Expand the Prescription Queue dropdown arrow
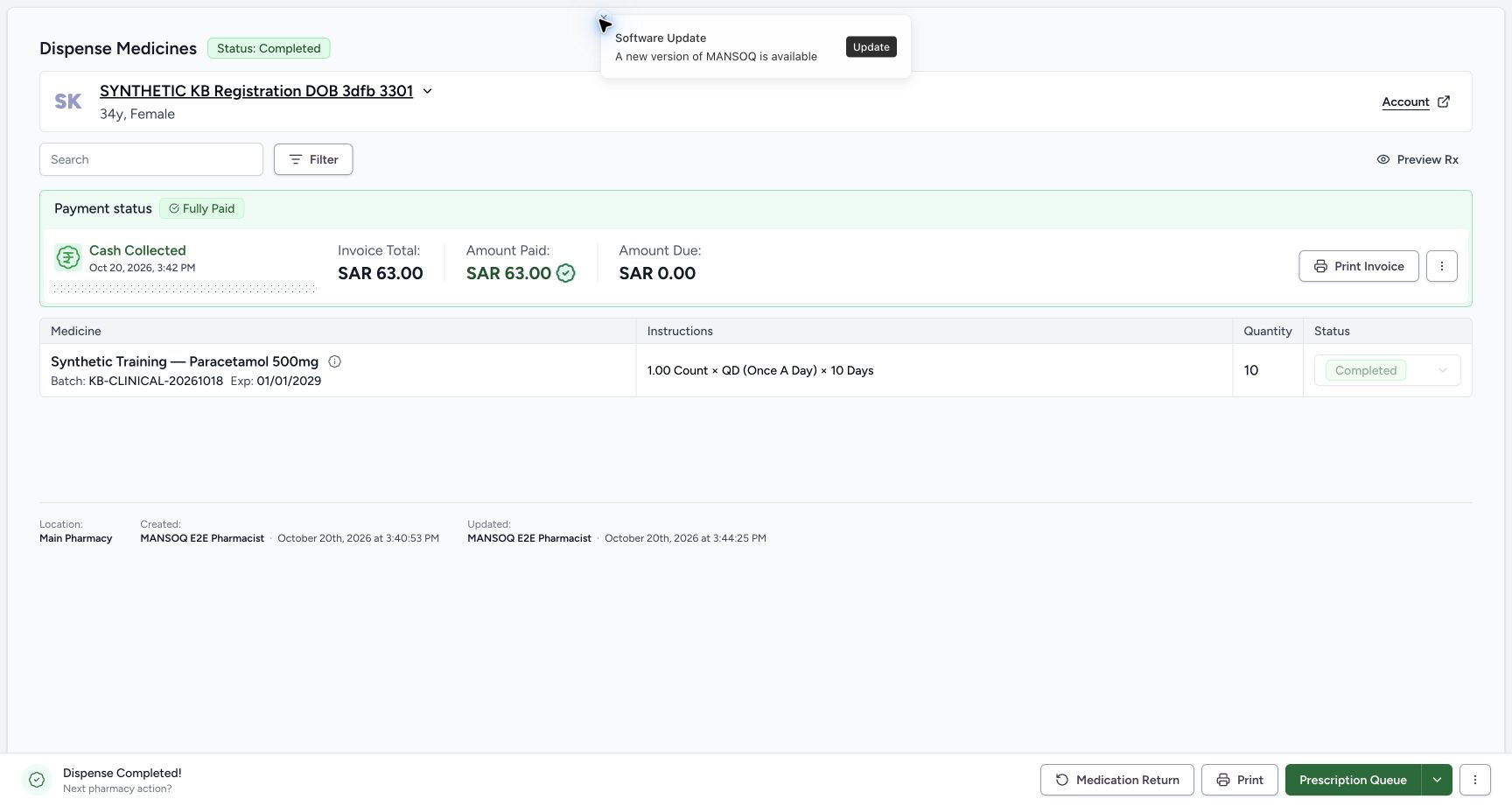1512x806 pixels. click(x=1437, y=780)
